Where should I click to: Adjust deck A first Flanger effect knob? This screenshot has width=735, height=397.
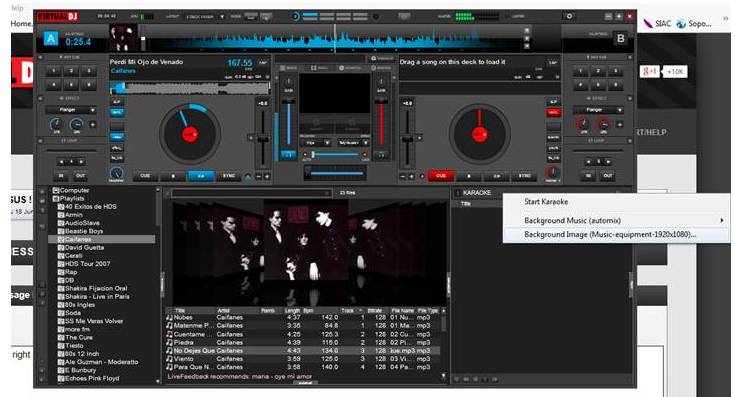(56, 124)
